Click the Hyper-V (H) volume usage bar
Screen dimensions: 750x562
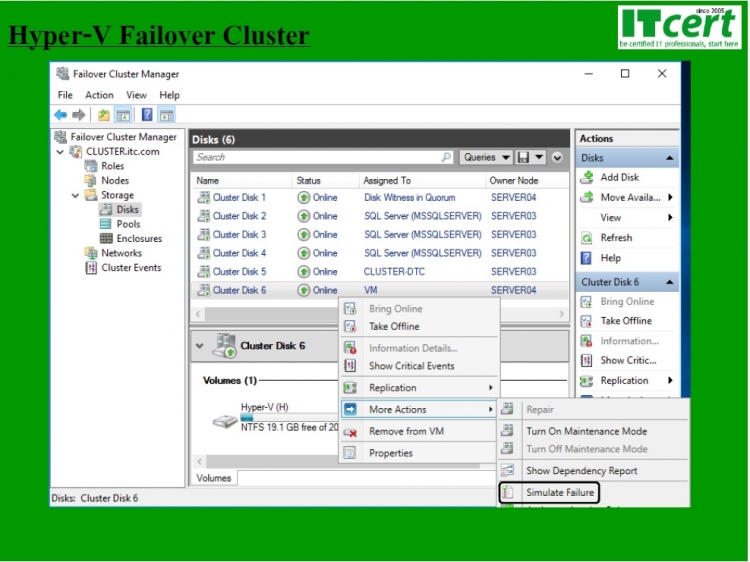click(289, 418)
